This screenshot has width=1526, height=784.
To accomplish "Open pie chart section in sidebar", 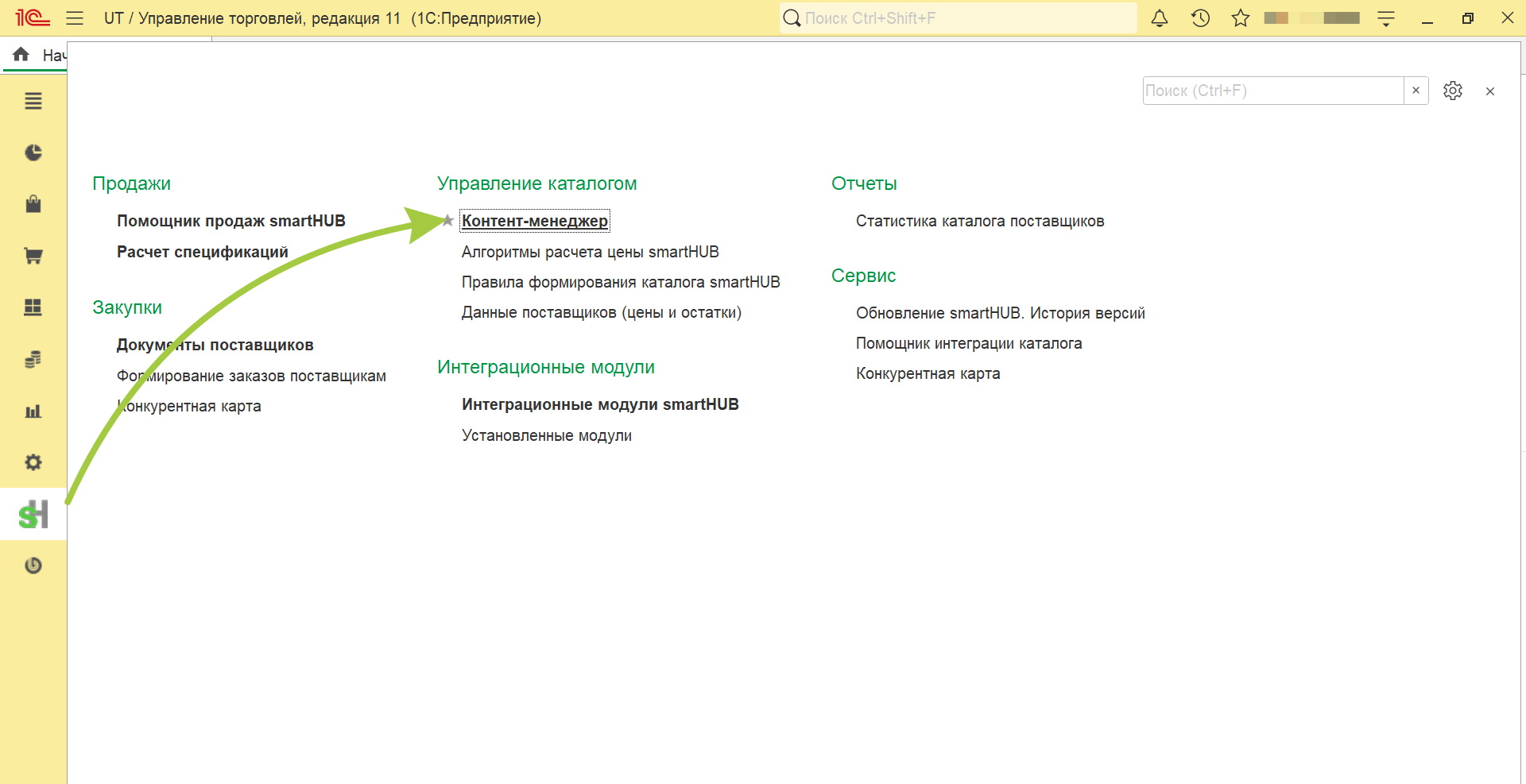I will 33,153.
